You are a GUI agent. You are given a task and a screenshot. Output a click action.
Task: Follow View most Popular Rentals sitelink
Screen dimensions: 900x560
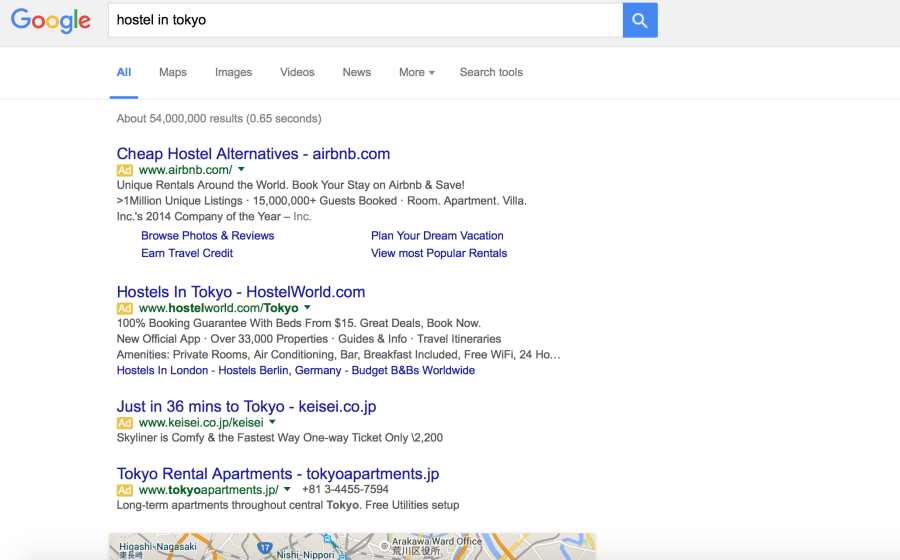(439, 254)
